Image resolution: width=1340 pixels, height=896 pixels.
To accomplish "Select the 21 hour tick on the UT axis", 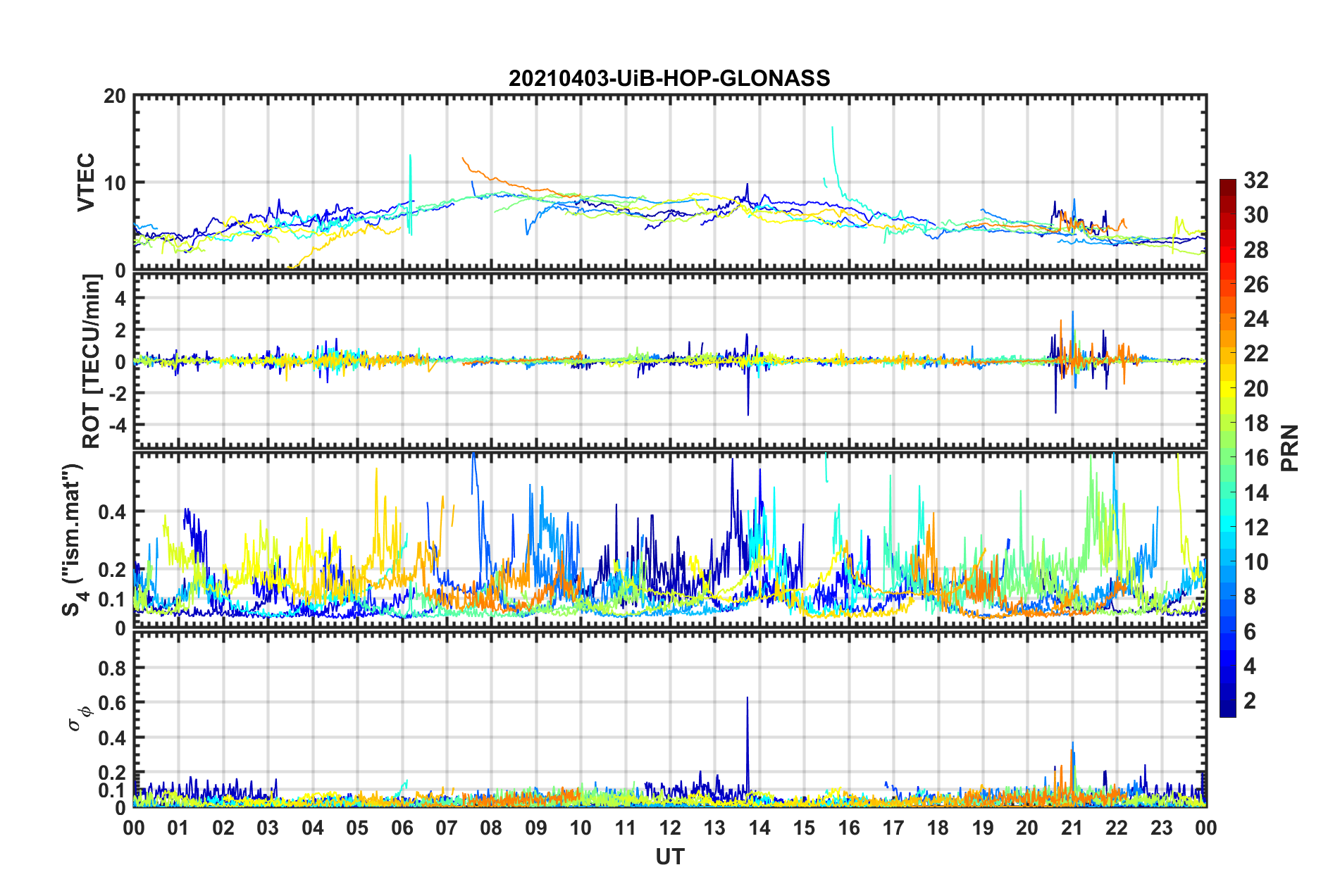I will (x=1072, y=828).
